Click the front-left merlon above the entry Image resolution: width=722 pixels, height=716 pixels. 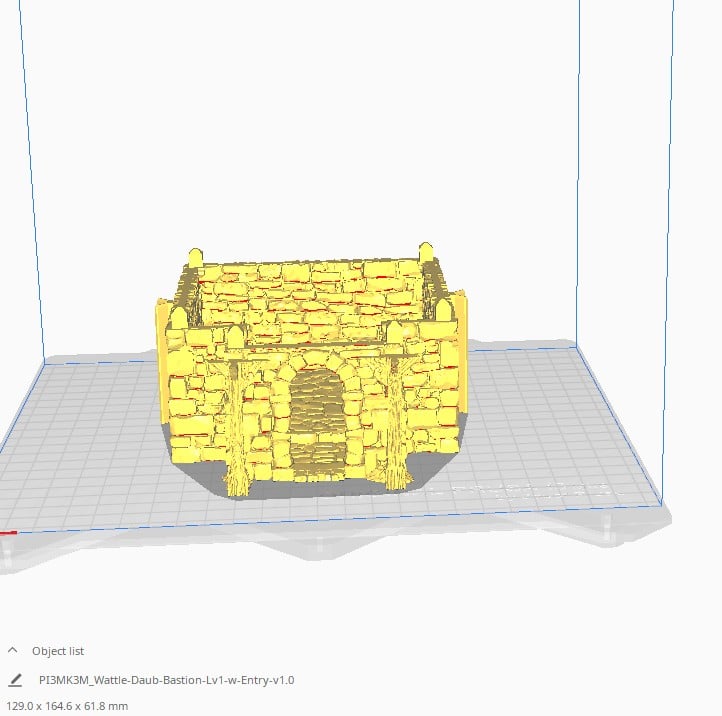tap(236, 335)
